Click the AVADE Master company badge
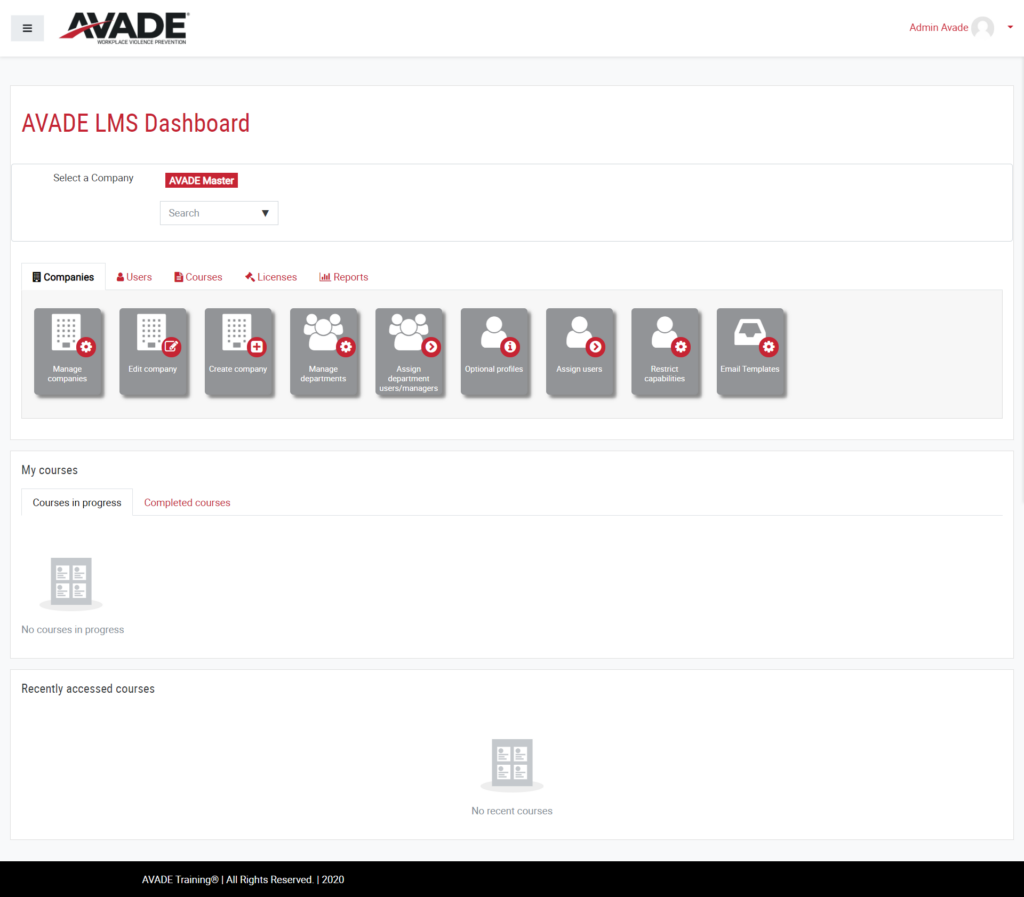Image resolution: width=1024 pixels, height=897 pixels. [x=201, y=180]
